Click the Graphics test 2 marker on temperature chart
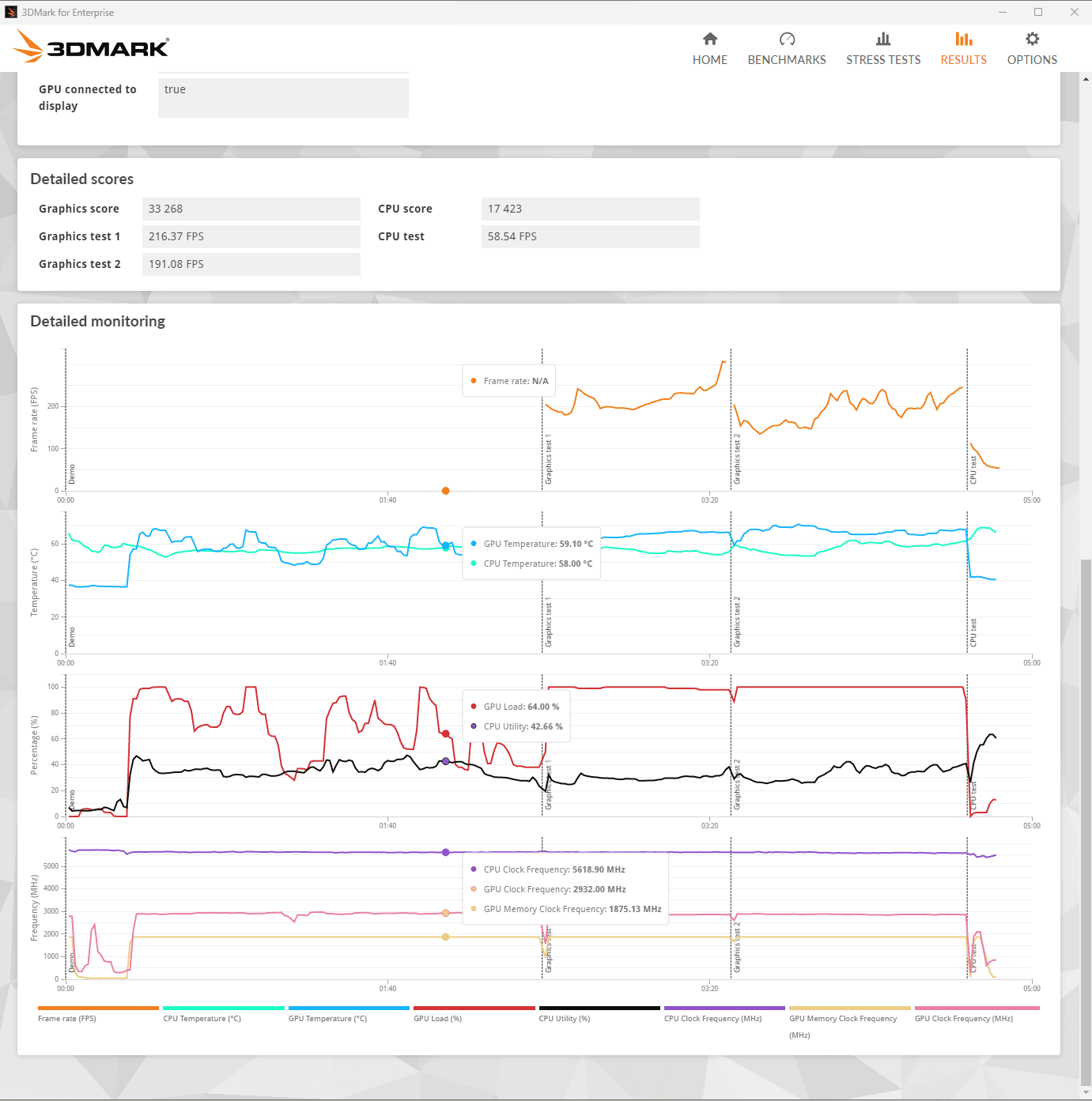Image resolution: width=1092 pixels, height=1101 pixels. pos(738,622)
